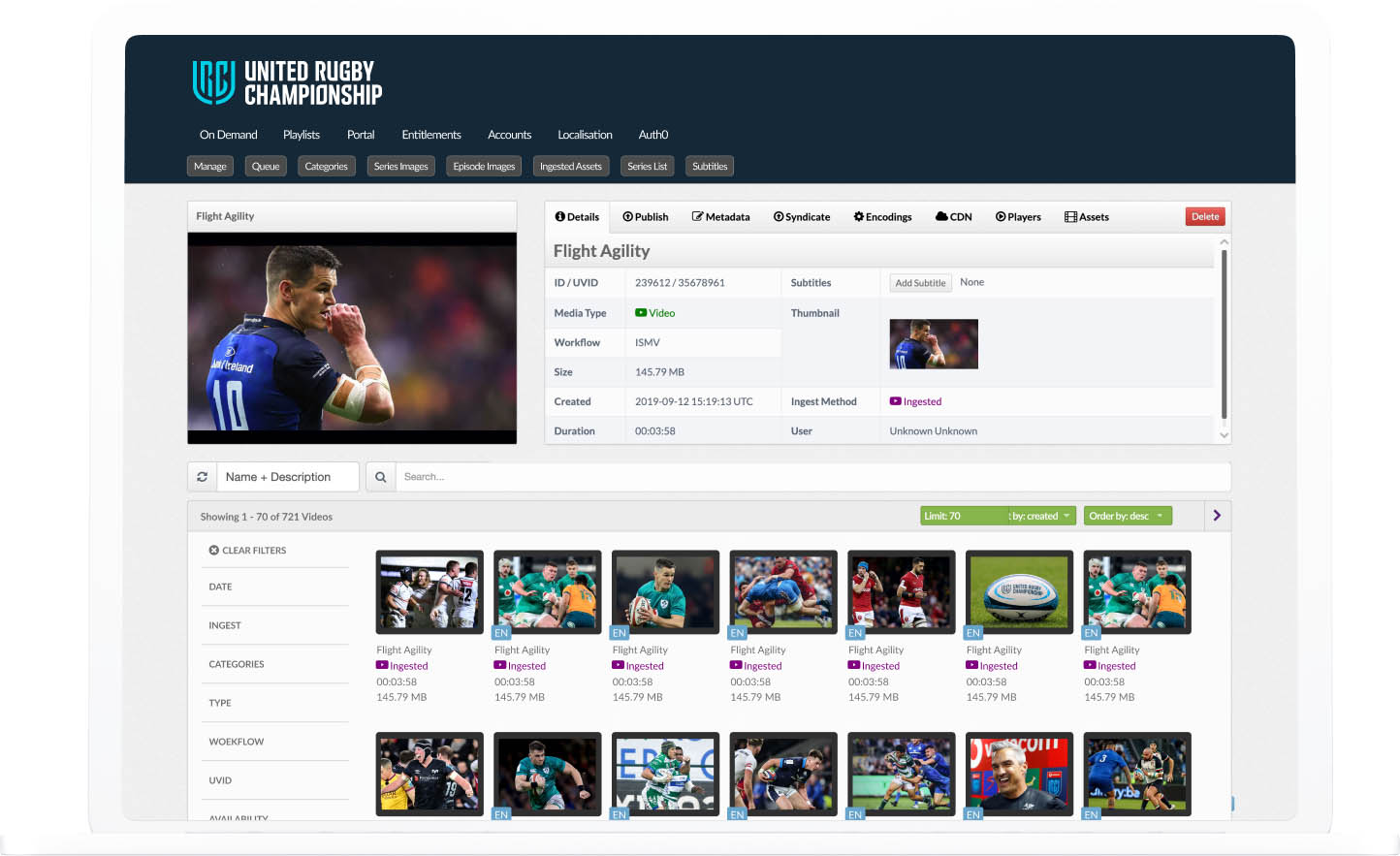Screen dimensions: 1400x856
Task: Open the Playlists menu item
Action: 302,135
